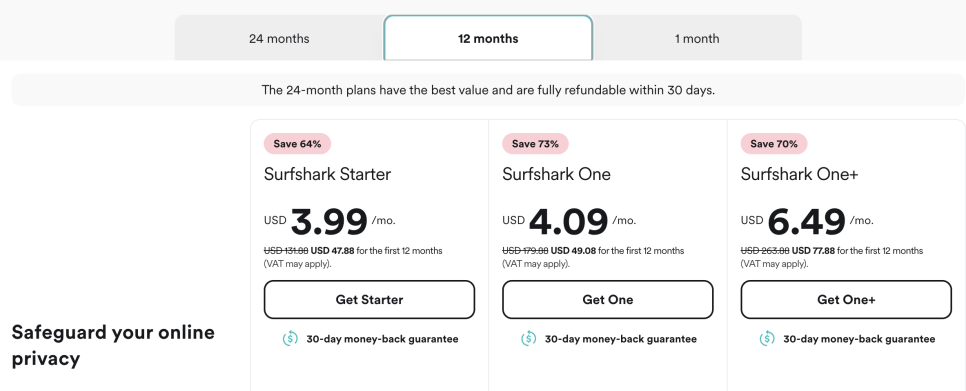966x391 pixels.
Task: Click the USD 4.09 monthly price
Action: (569, 222)
